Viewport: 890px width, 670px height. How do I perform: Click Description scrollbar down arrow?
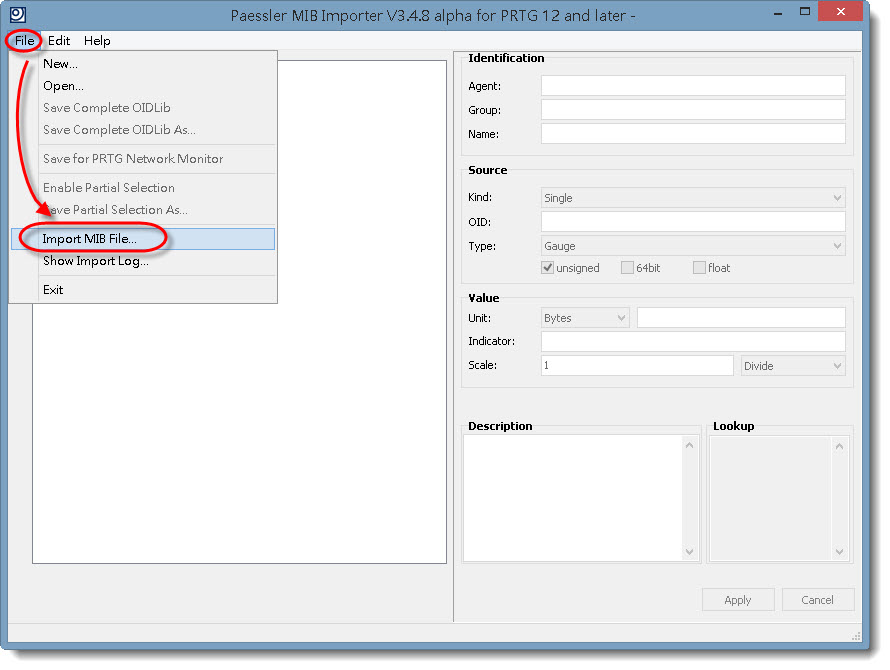coord(690,552)
